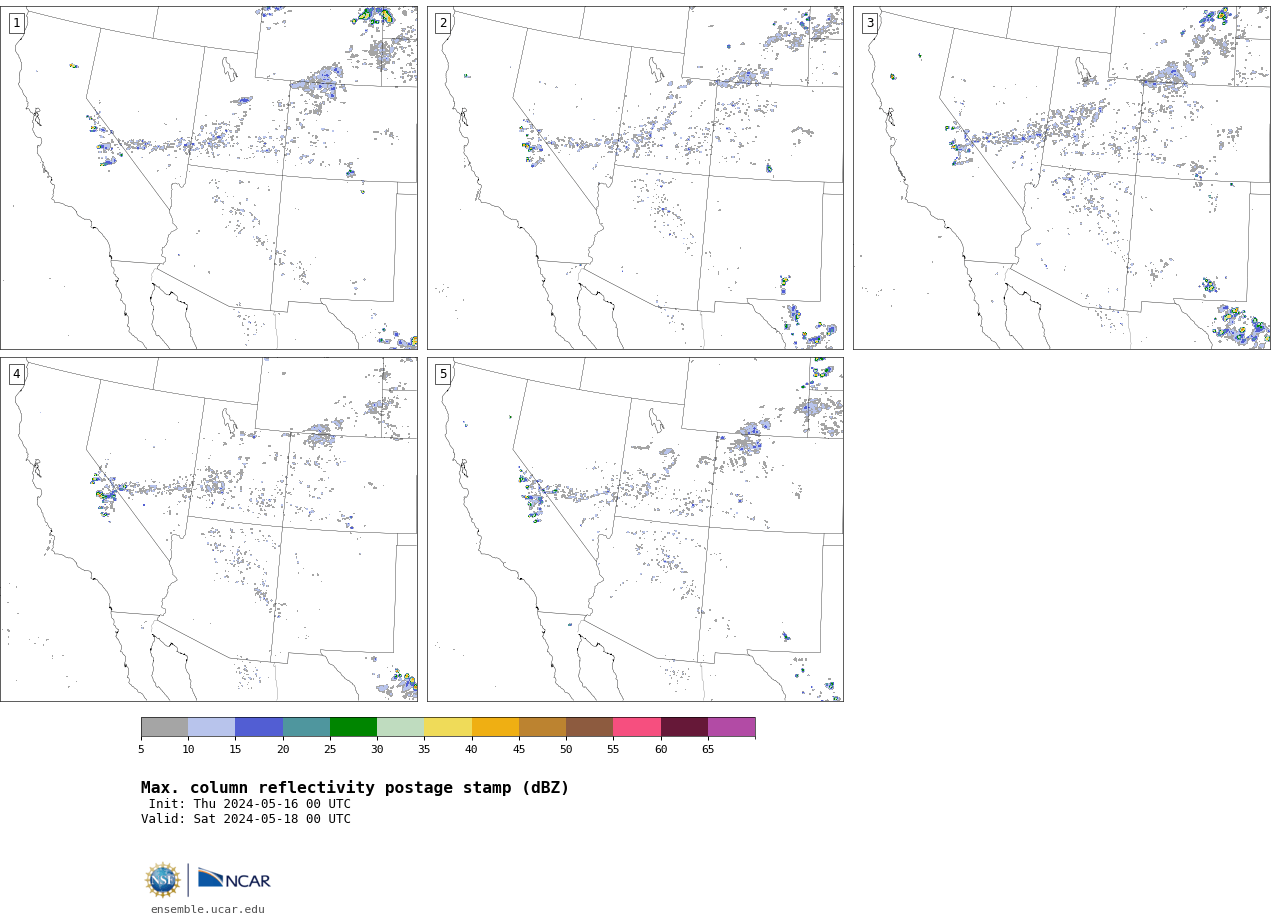
Task: Click the colorbar tick label 15
Action: tap(235, 749)
